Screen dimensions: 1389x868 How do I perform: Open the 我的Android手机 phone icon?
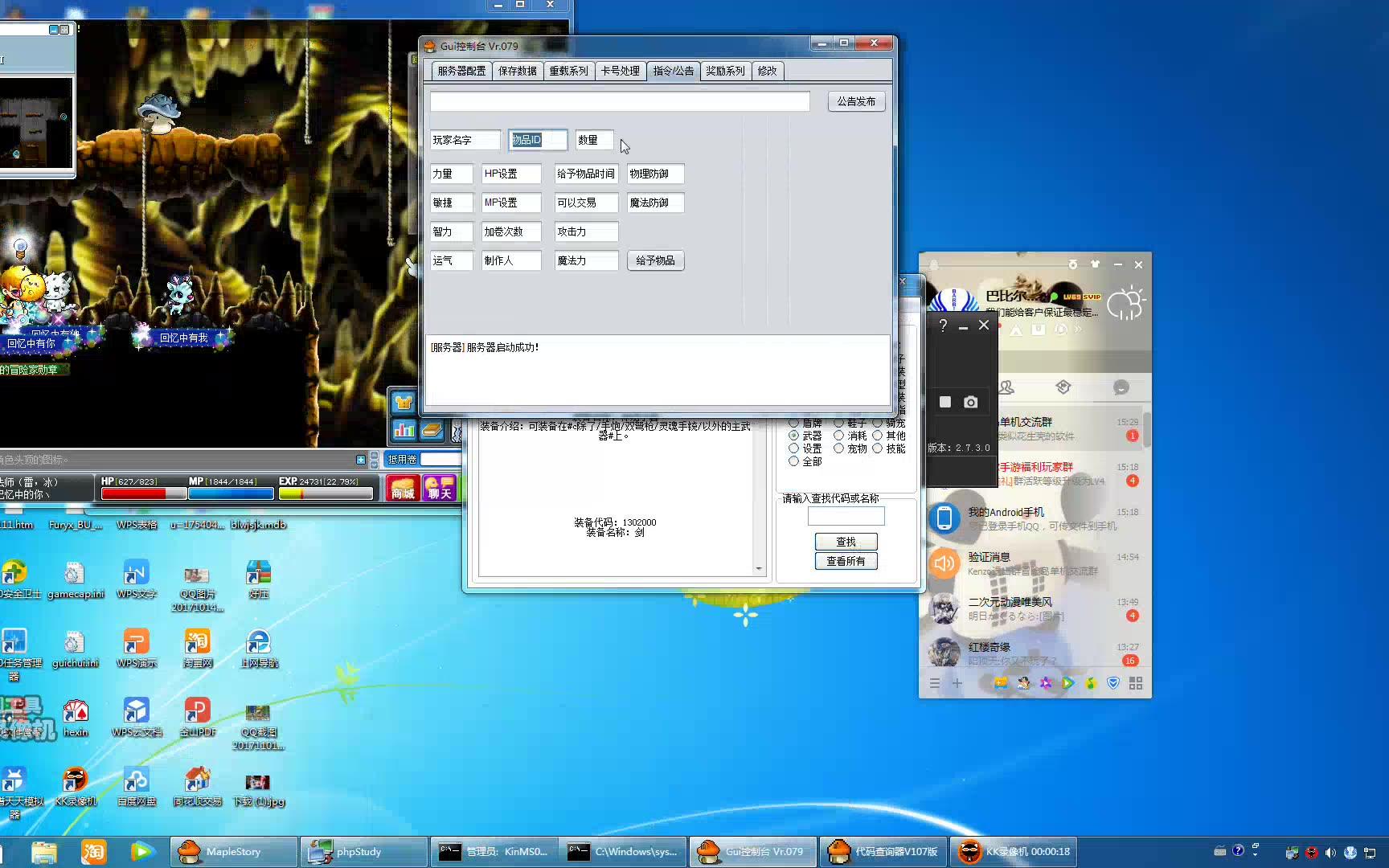click(x=944, y=518)
